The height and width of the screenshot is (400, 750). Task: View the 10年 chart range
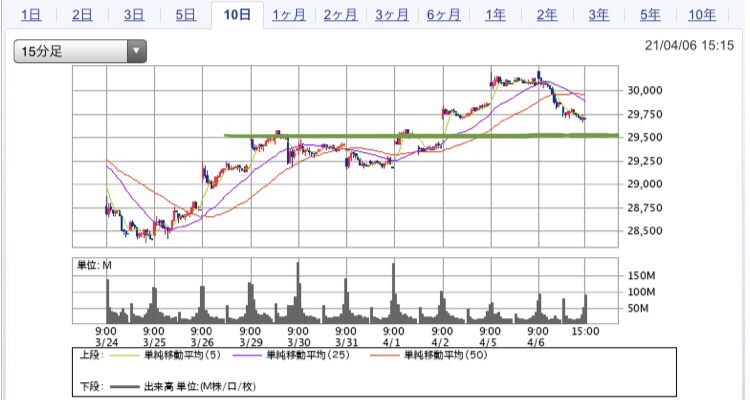[x=702, y=15]
